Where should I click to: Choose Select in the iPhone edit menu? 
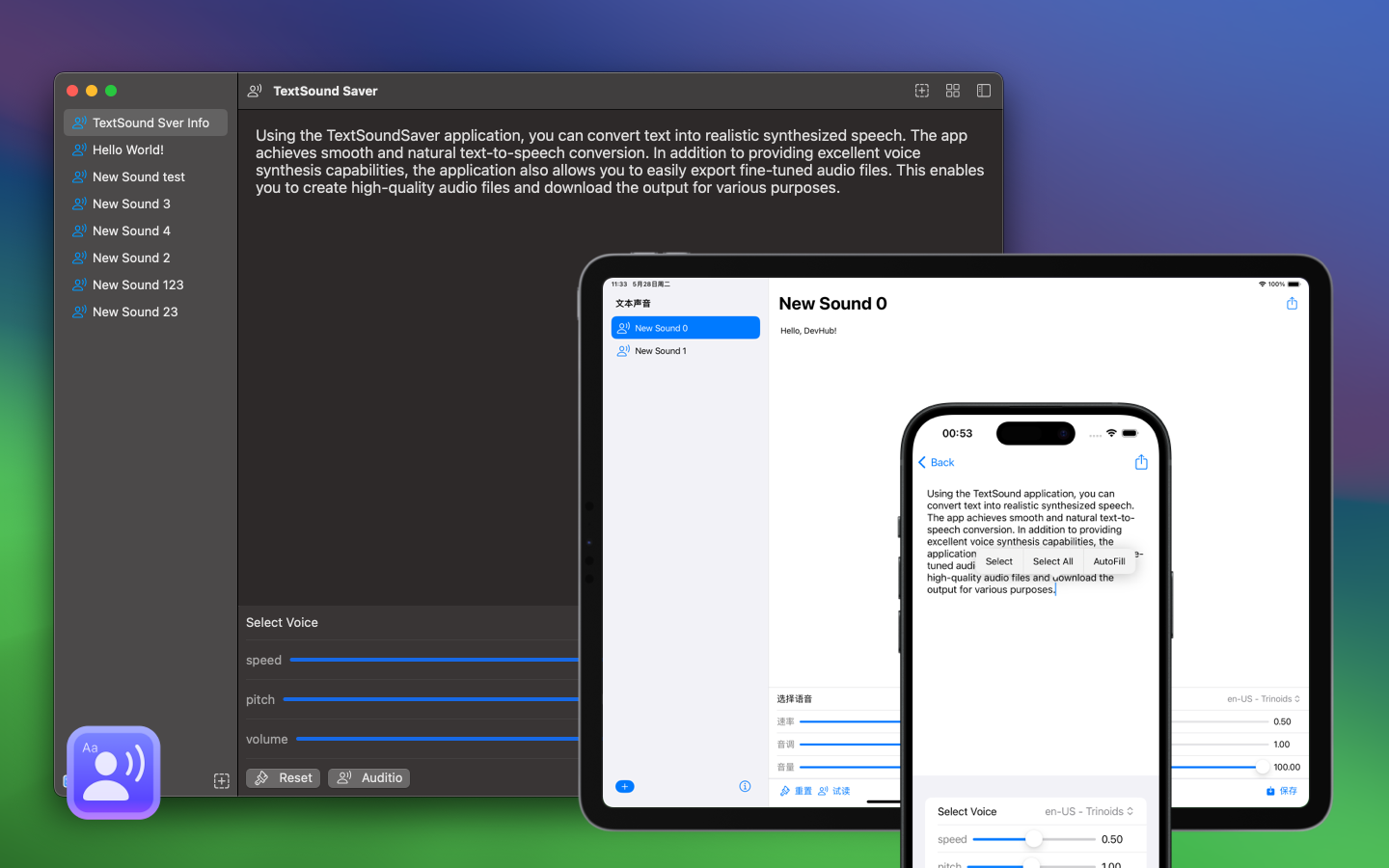999,561
